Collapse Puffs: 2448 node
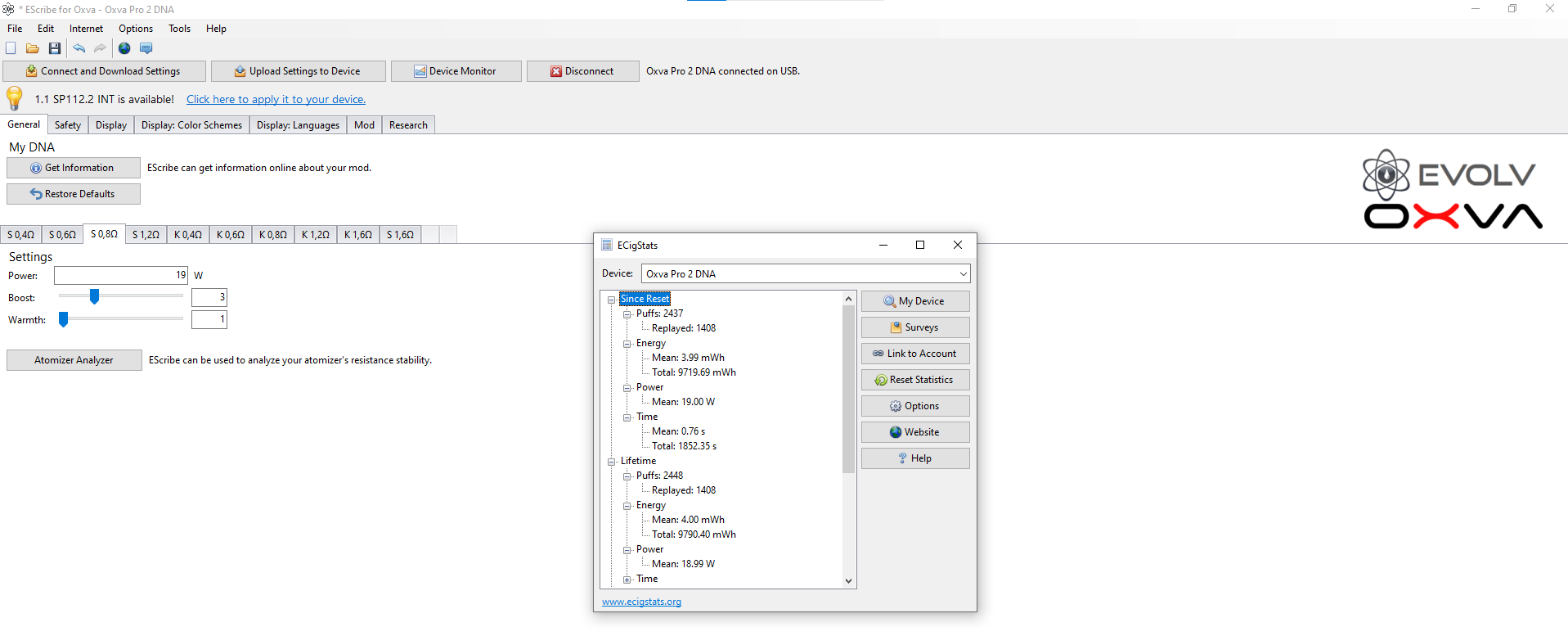This screenshot has height=636, width=1568. click(x=627, y=476)
